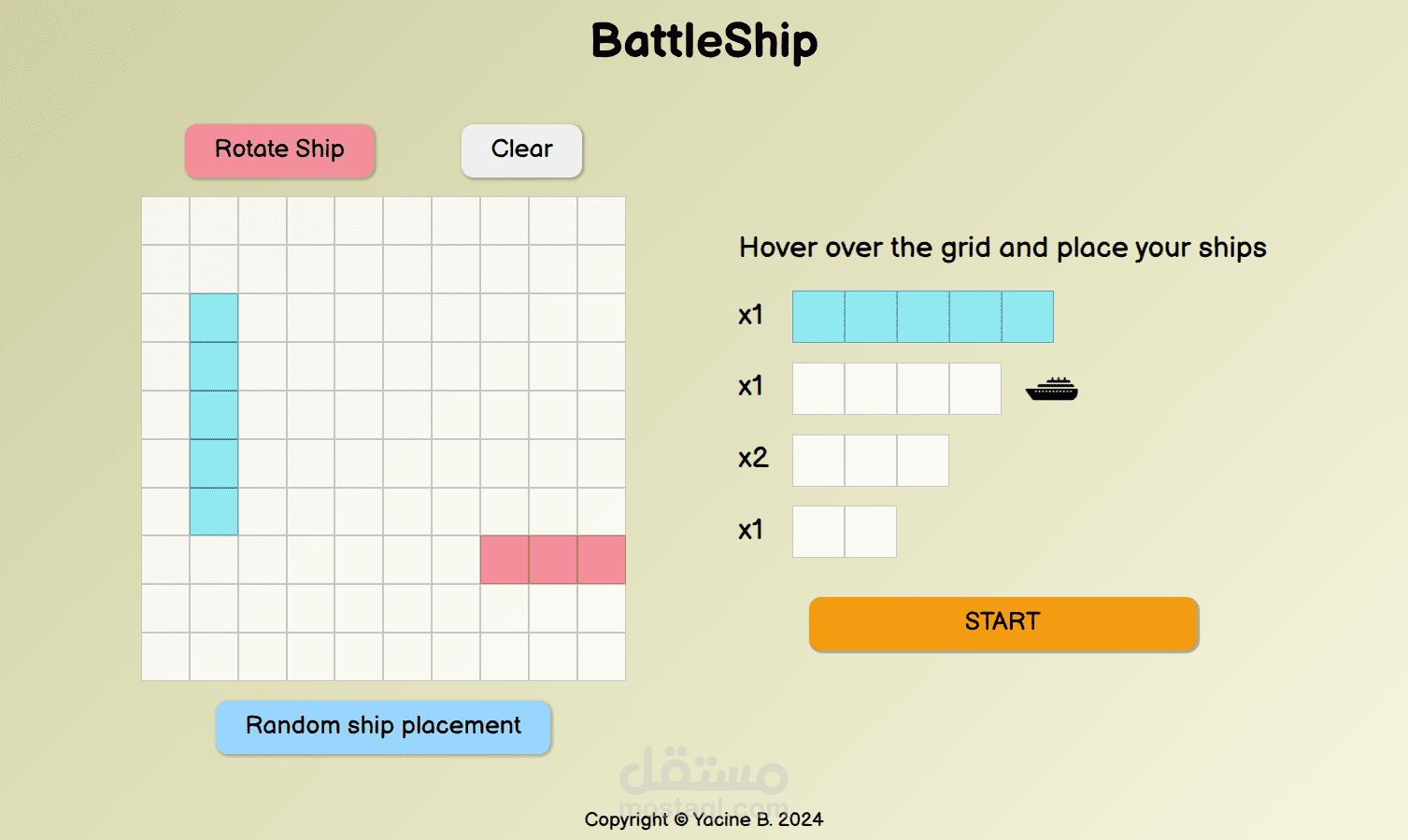
Task: Click the top-left cell of the grid
Action: (165, 221)
